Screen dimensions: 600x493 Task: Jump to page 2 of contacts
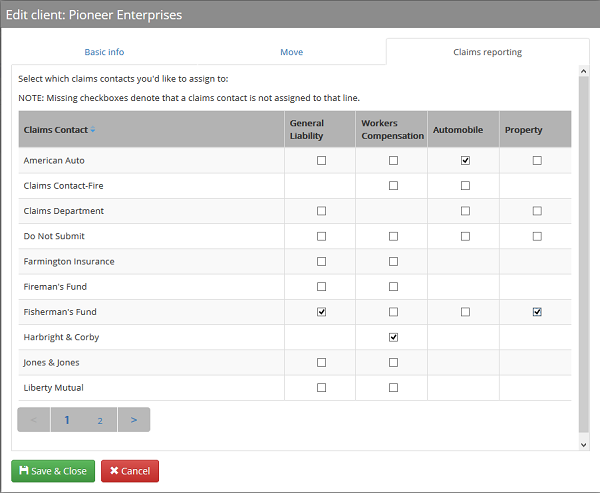pyautogui.click(x=100, y=420)
